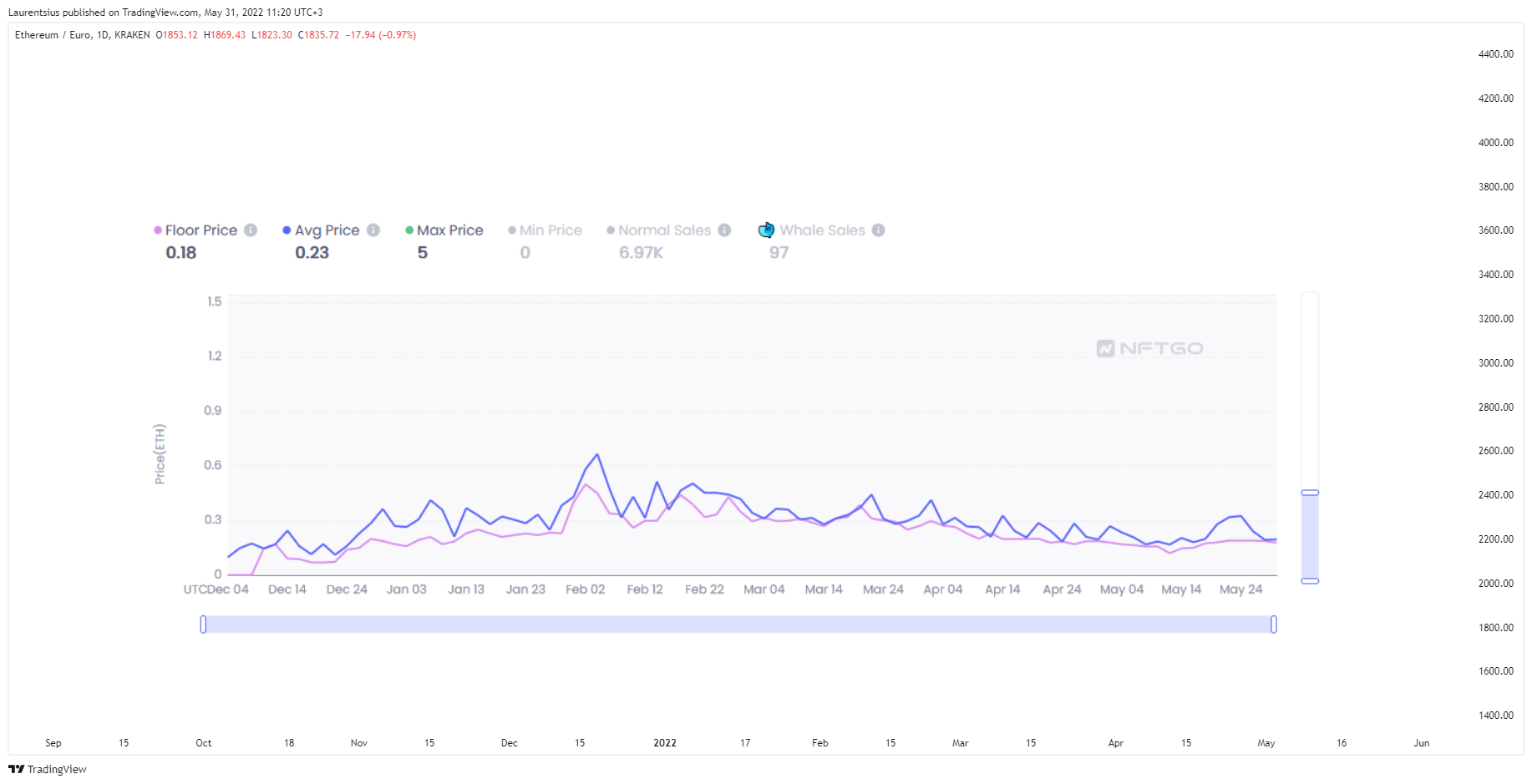The height and width of the screenshot is (784, 1532).
Task: Click the Floor Price value 0.18
Action: (181, 252)
